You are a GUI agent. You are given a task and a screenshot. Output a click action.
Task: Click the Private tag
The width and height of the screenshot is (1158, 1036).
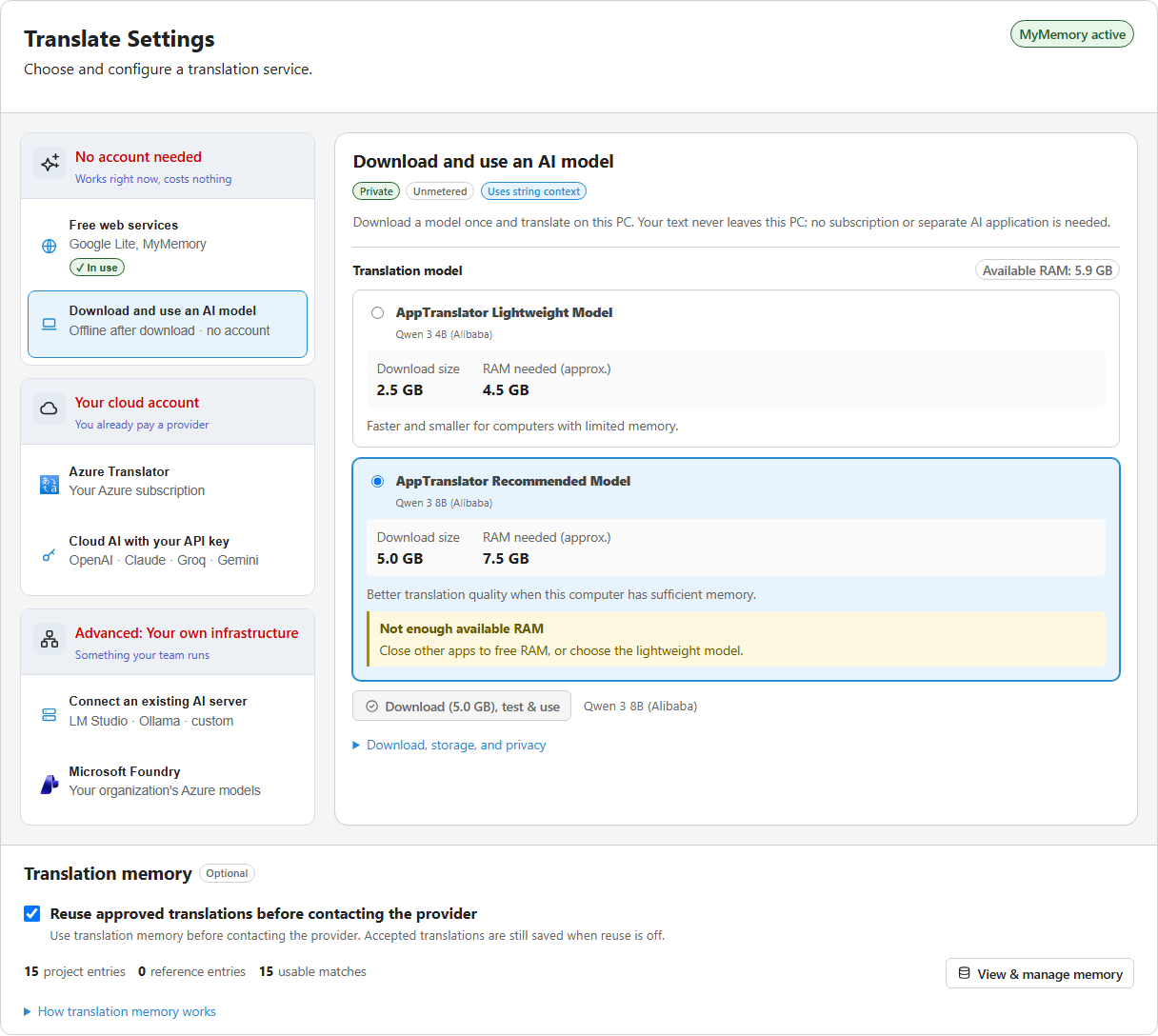pos(376,191)
